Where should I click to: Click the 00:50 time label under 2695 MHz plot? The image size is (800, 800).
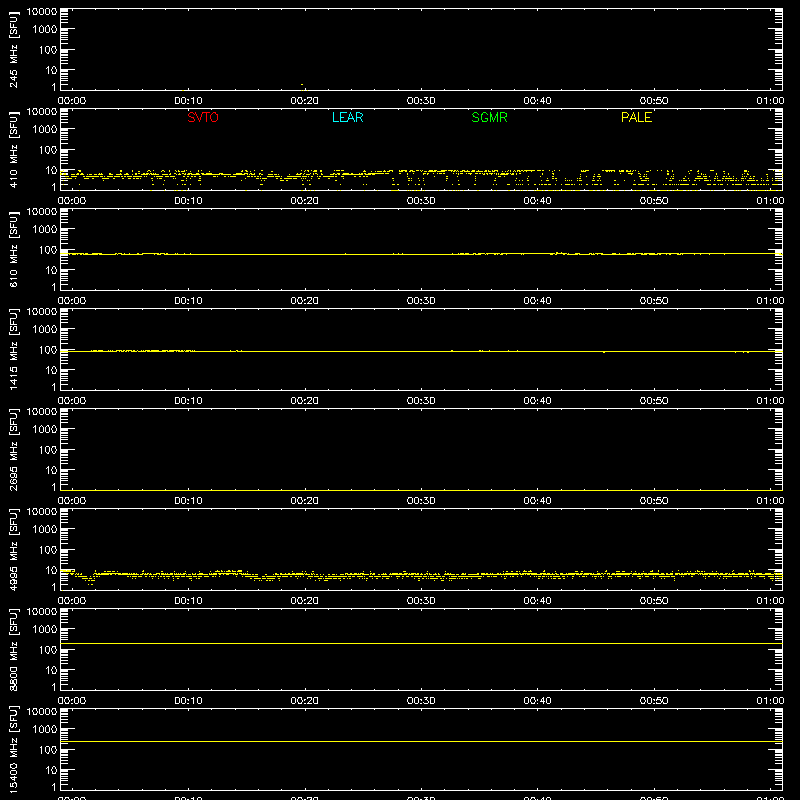click(x=654, y=501)
